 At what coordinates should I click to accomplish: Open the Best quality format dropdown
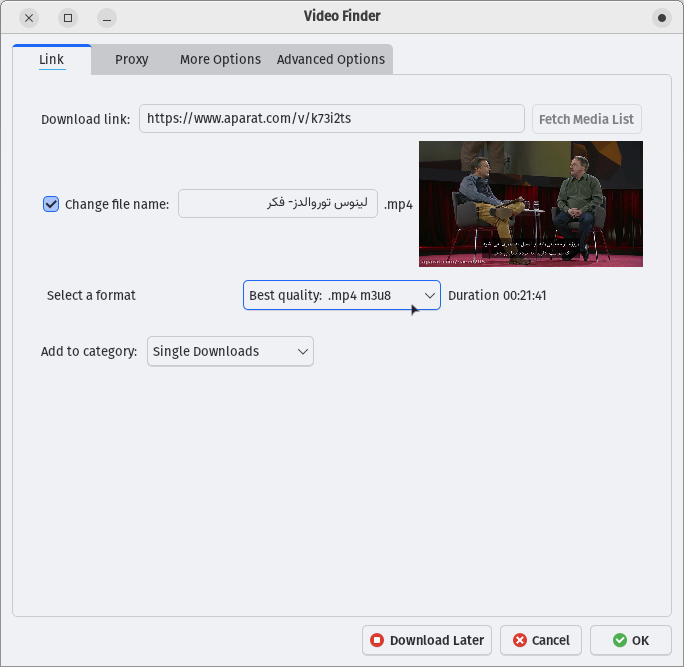click(x=342, y=295)
